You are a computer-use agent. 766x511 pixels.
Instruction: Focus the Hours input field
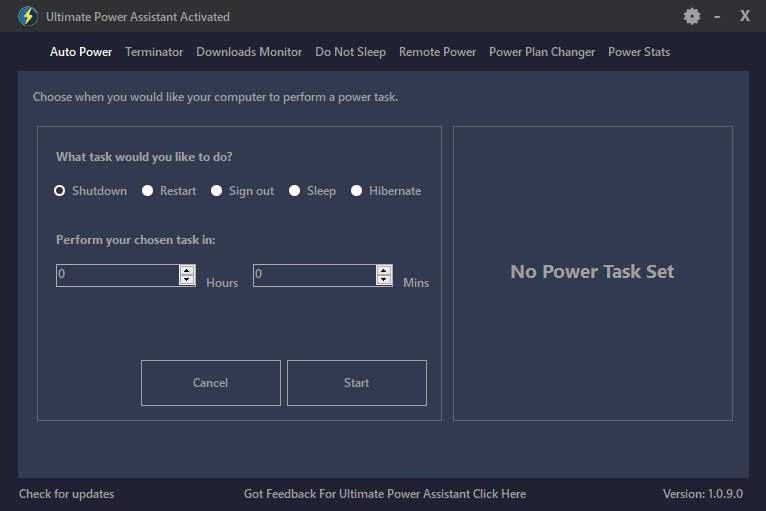pos(117,275)
